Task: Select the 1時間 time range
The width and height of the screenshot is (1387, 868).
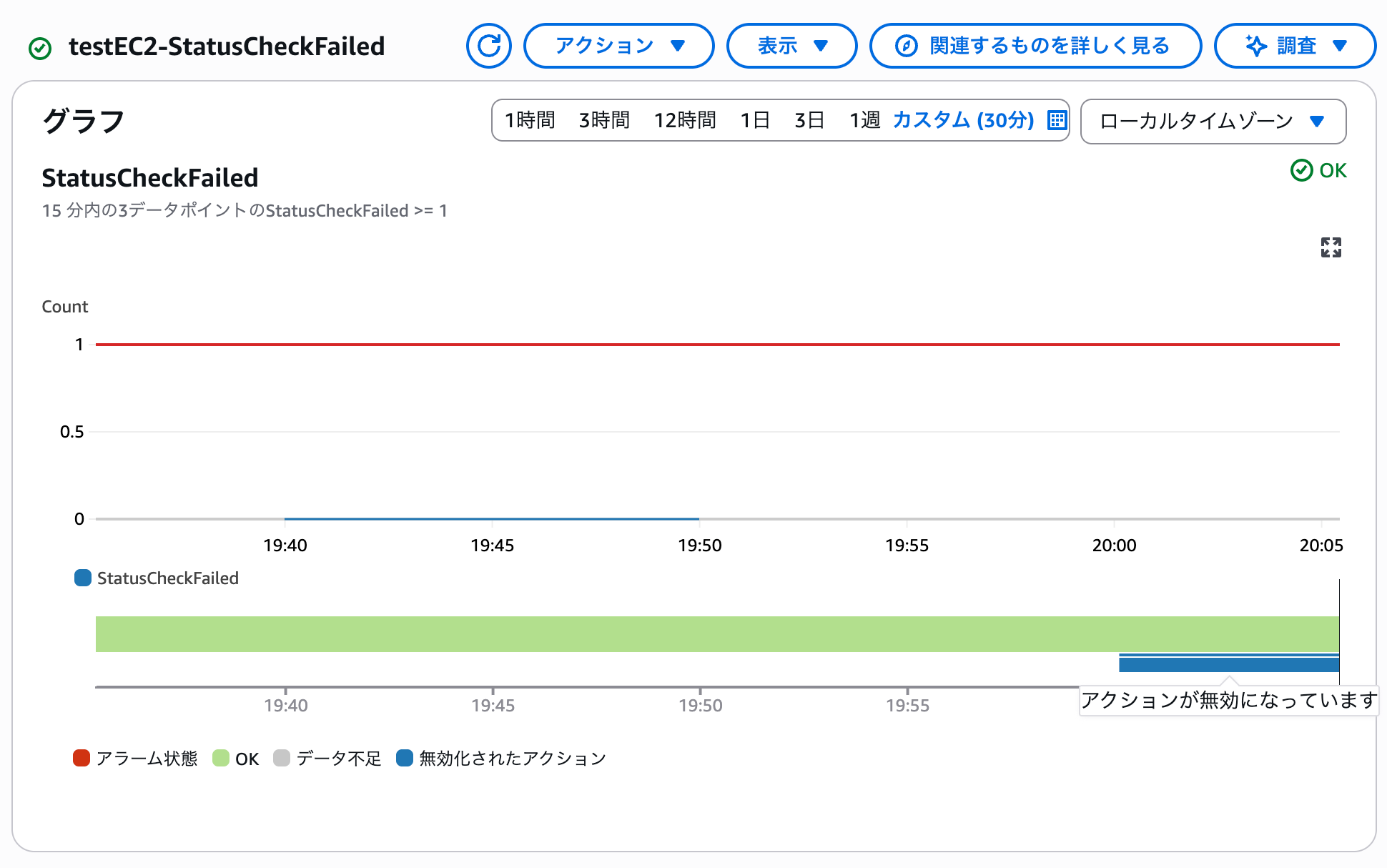Action: pos(530,120)
